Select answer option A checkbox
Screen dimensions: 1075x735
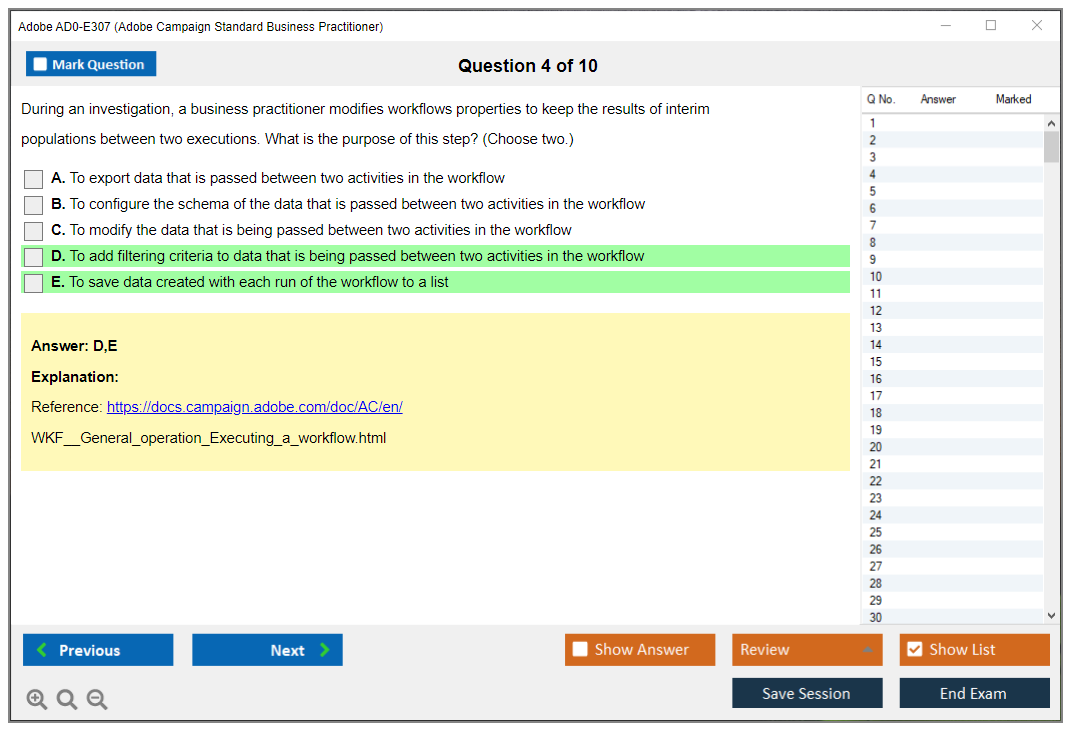point(34,179)
